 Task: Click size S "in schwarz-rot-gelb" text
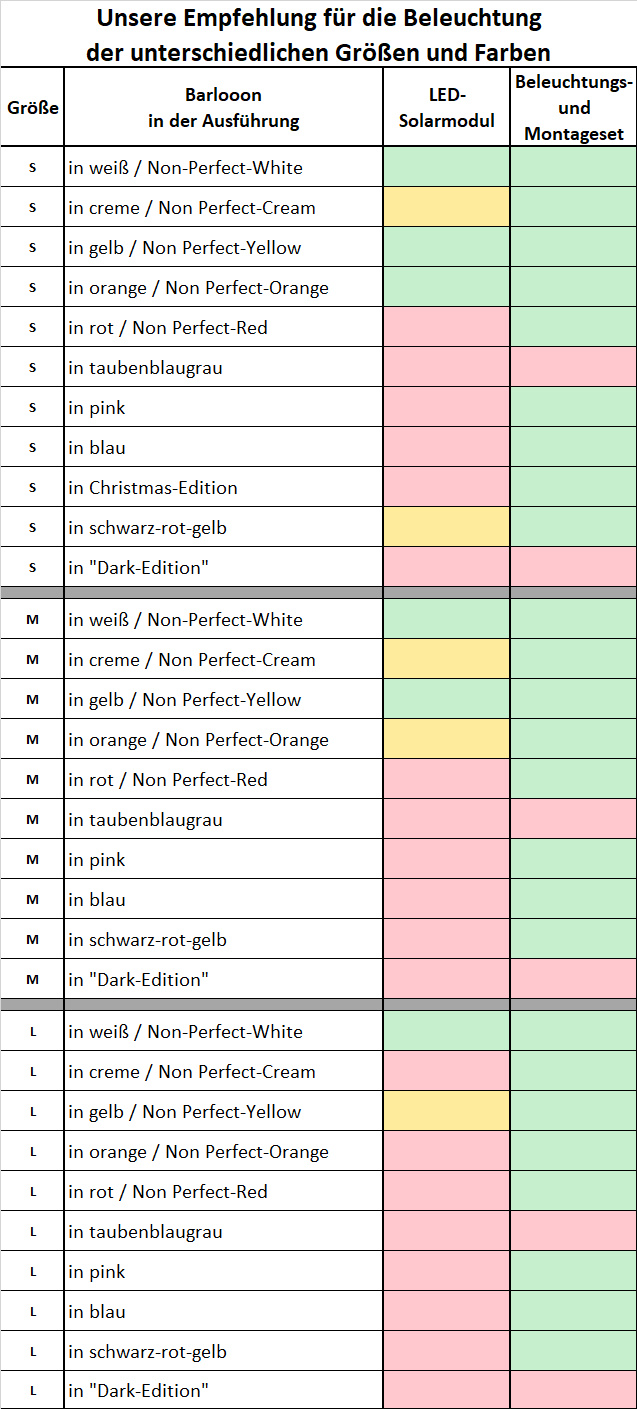pyautogui.click(x=148, y=528)
